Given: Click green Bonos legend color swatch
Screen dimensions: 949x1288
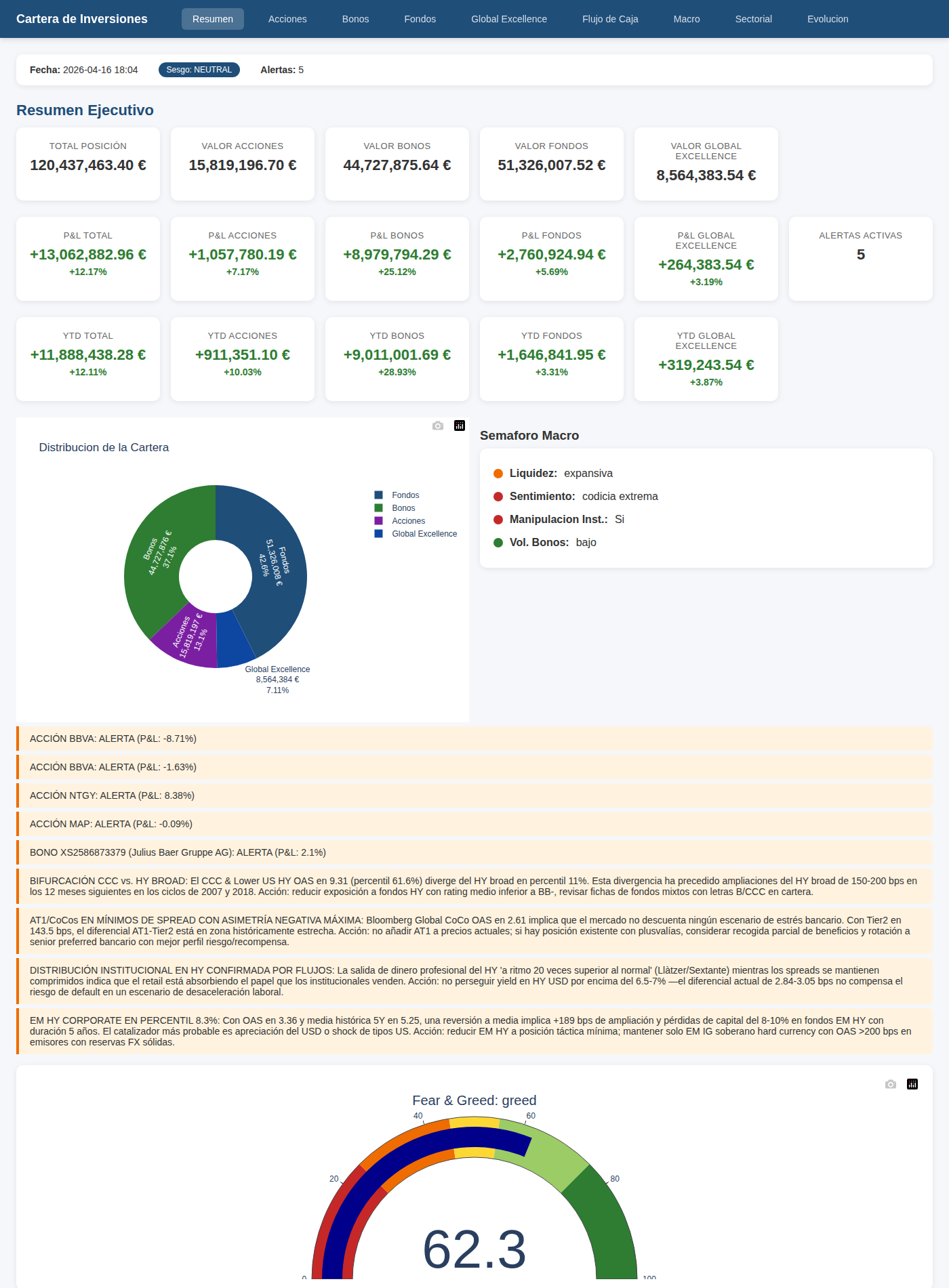Looking at the screenshot, I should [x=379, y=508].
